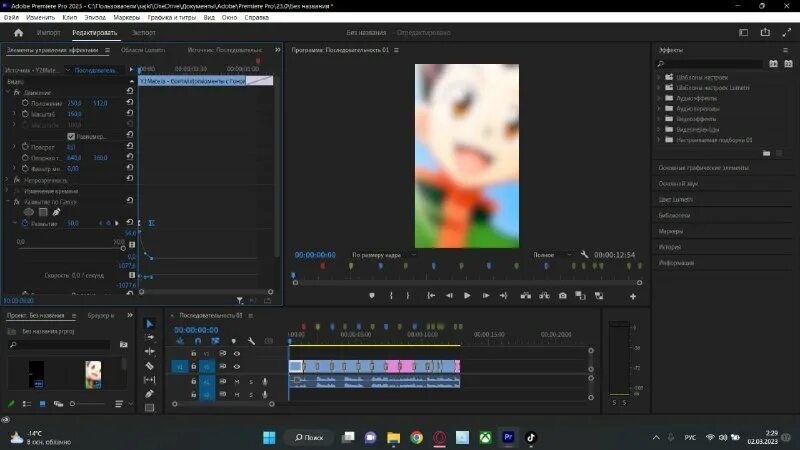Screen dimensions: 800x450
Task: Select the free draw bezier mask pen
Action: (56, 212)
